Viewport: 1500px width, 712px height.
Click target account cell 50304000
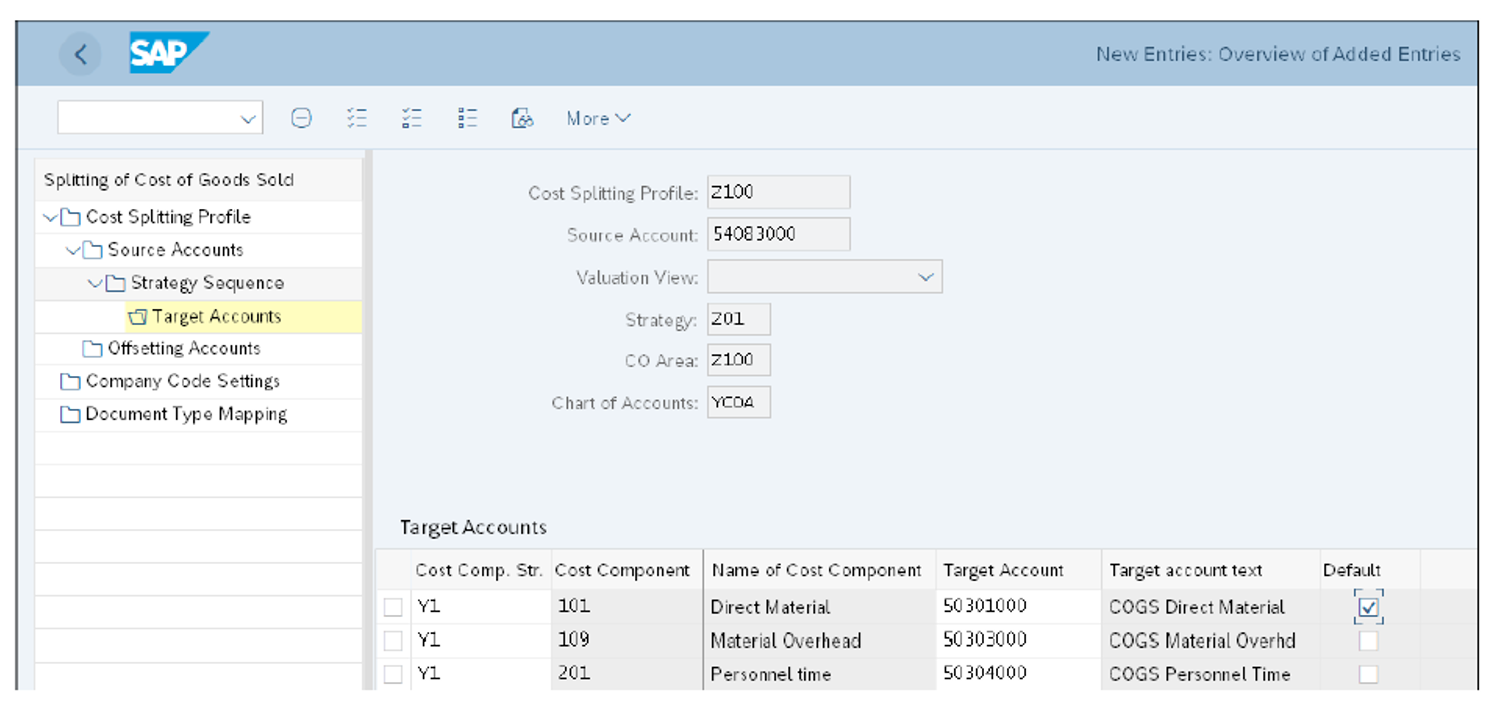(1018, 674)
